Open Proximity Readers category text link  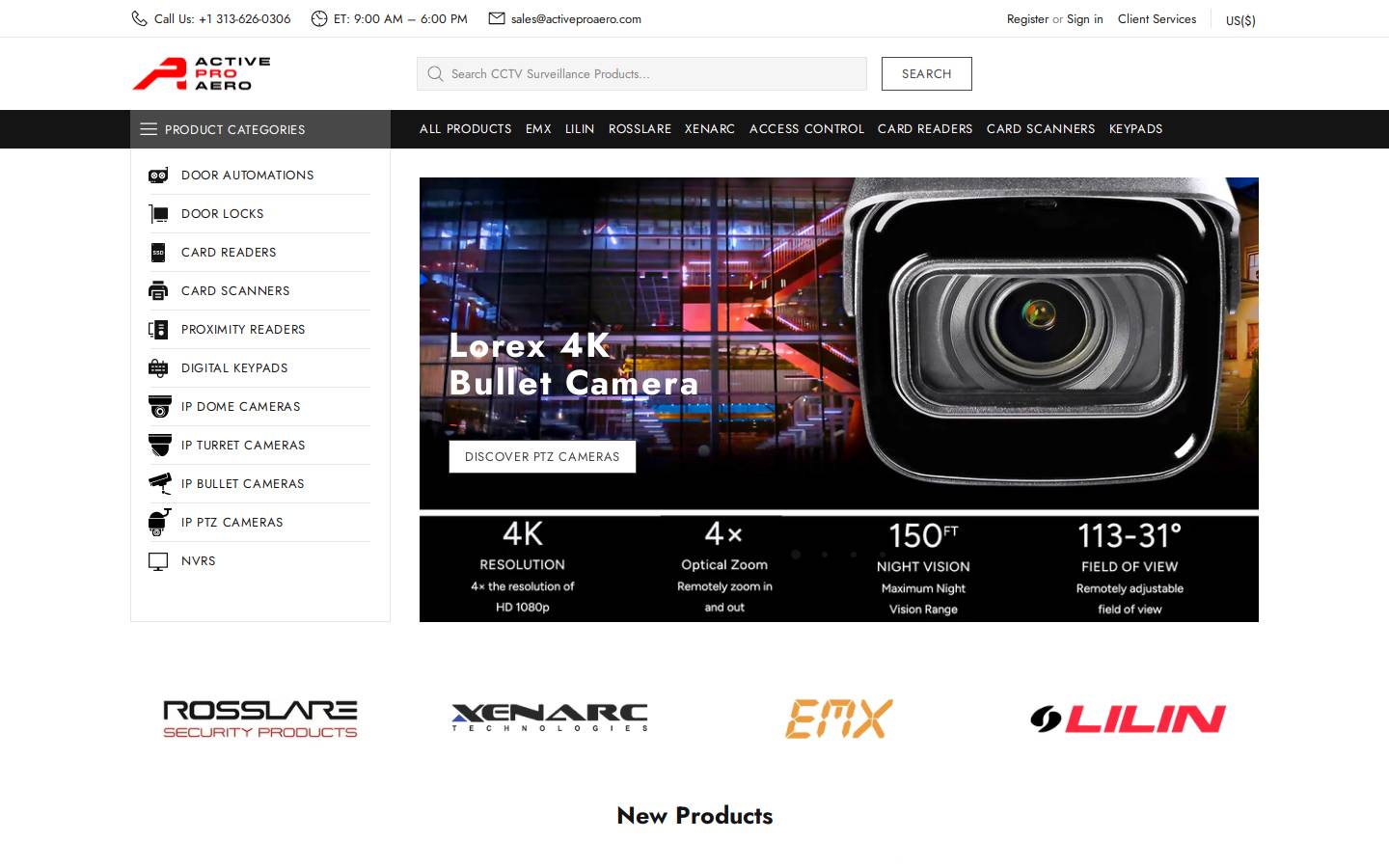243,329
